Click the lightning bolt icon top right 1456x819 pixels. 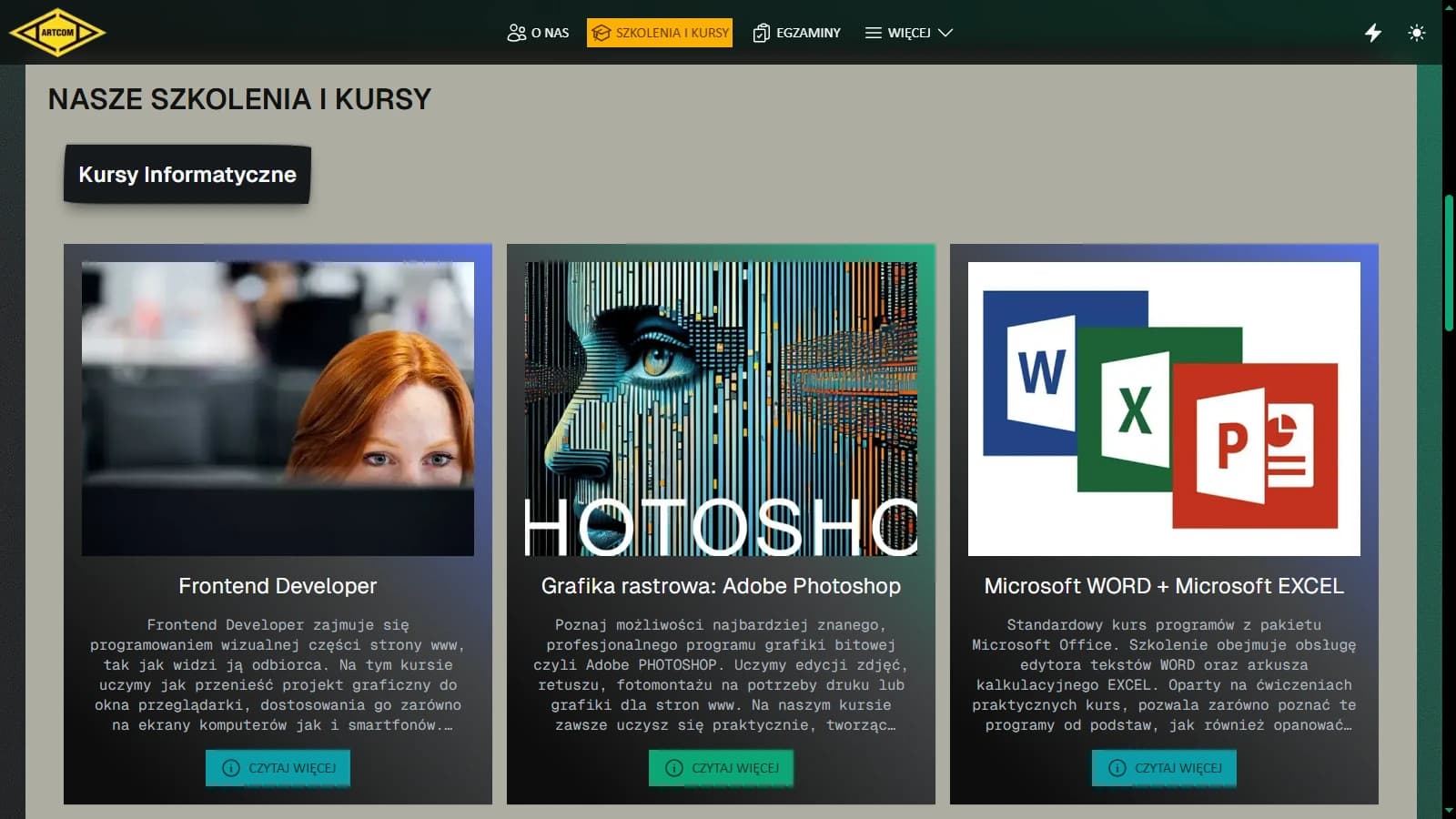pyautogui.click(x=1372, y=33)
